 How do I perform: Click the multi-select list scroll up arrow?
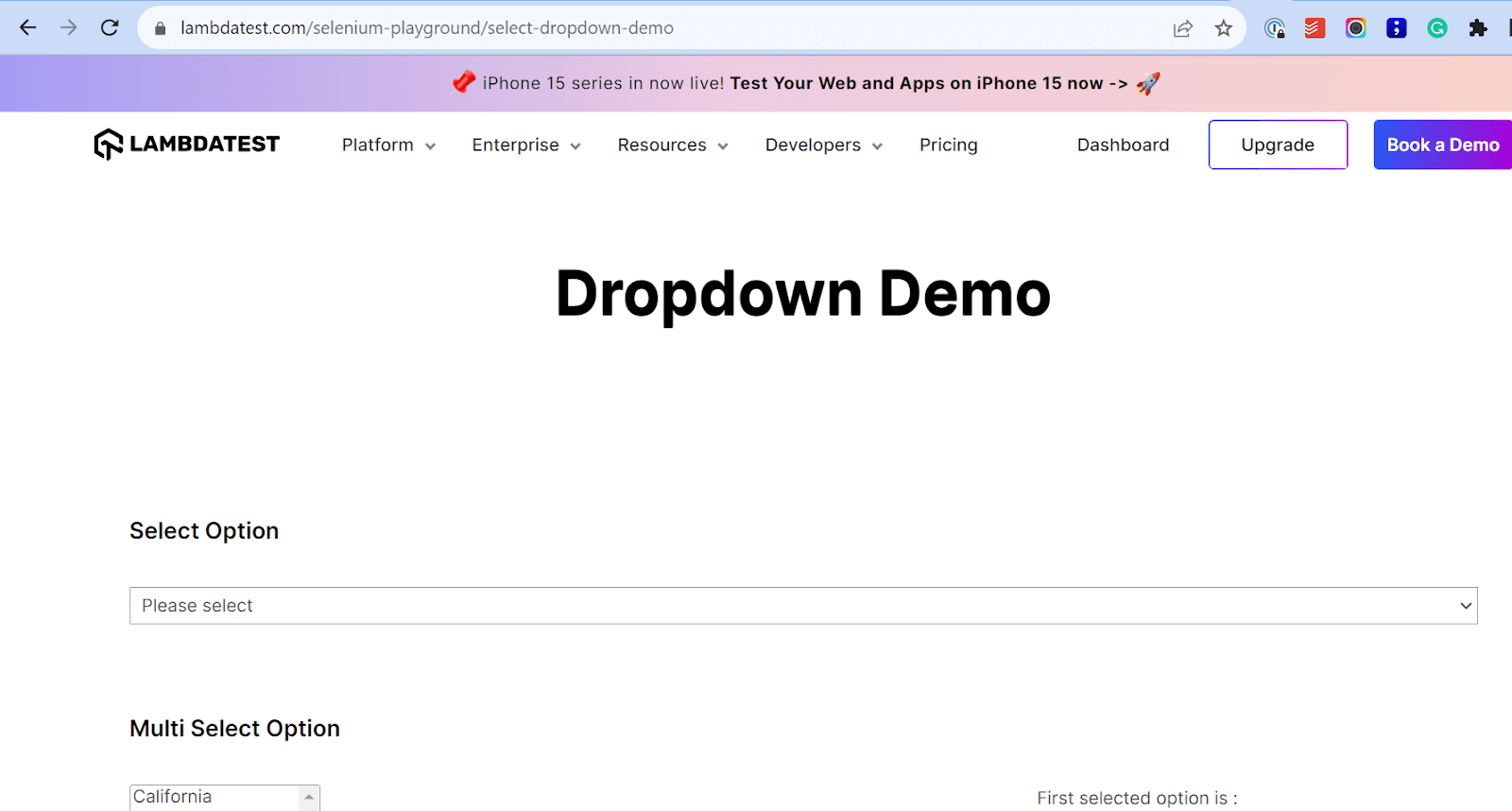[x=309, y=797]
